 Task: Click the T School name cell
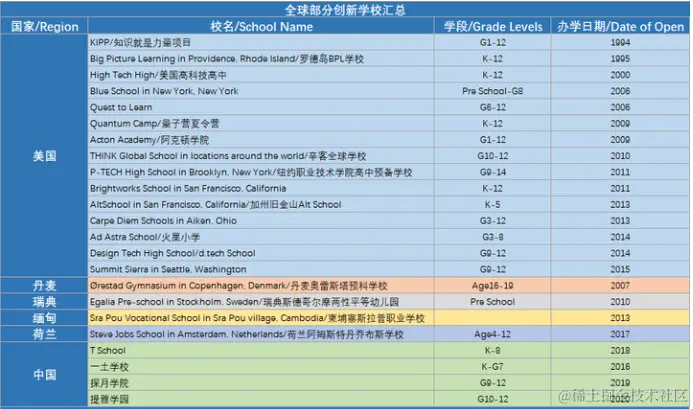(261, 351)
